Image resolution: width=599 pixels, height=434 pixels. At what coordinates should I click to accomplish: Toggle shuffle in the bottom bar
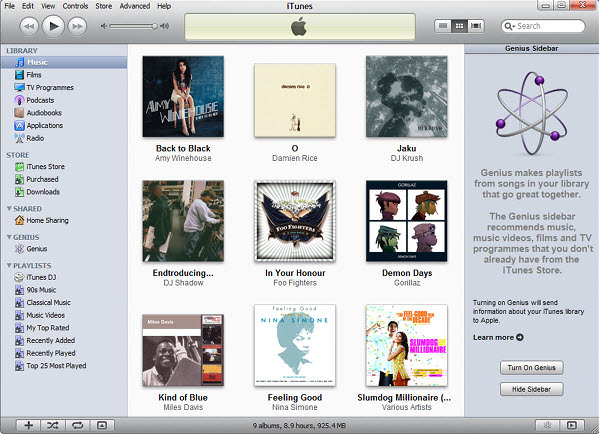coord(53,425)
